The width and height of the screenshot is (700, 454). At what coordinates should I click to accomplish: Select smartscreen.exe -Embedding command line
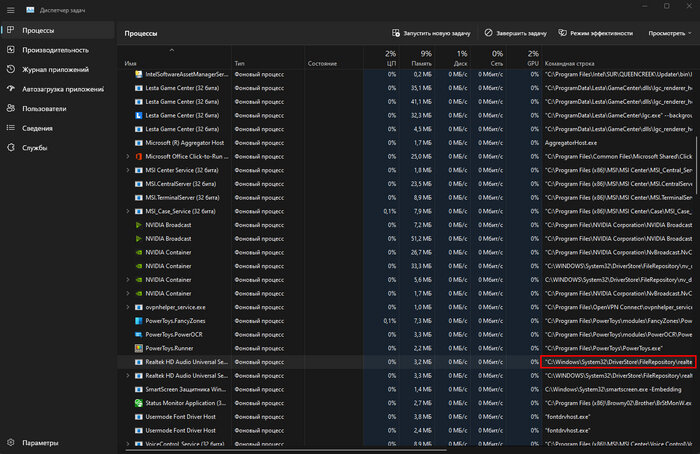pyautogui.click(x=613, y=389)
